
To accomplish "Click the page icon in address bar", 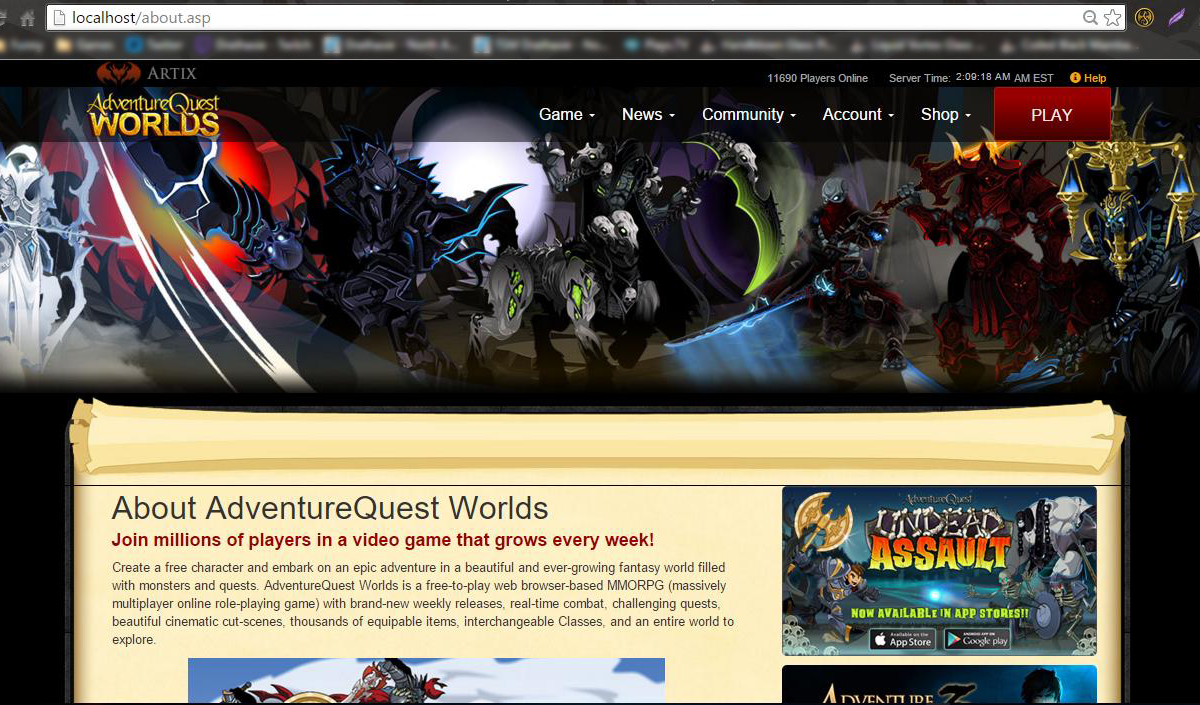I will tap(59, 18).
